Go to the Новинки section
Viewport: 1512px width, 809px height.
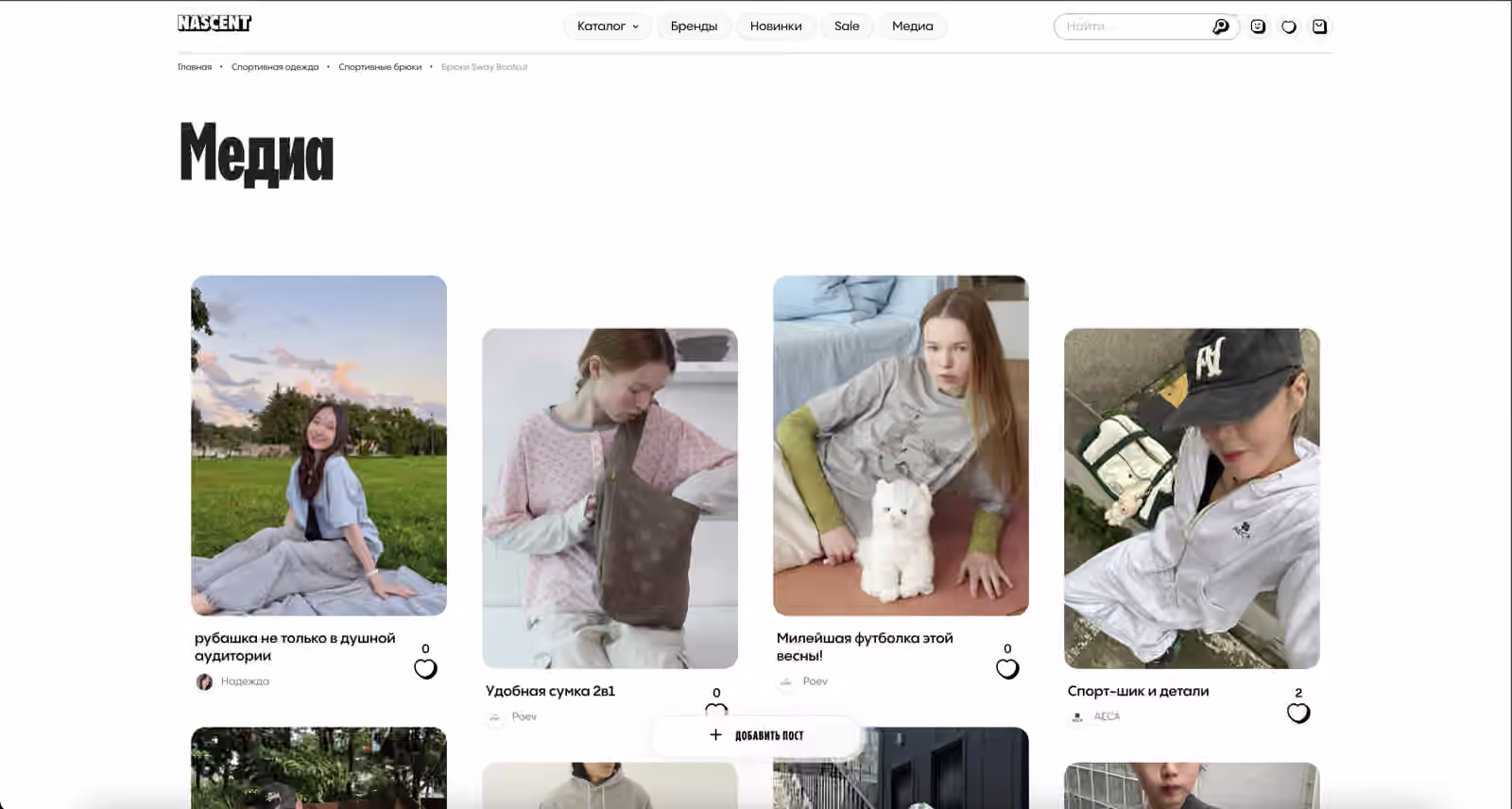[776, 26]
